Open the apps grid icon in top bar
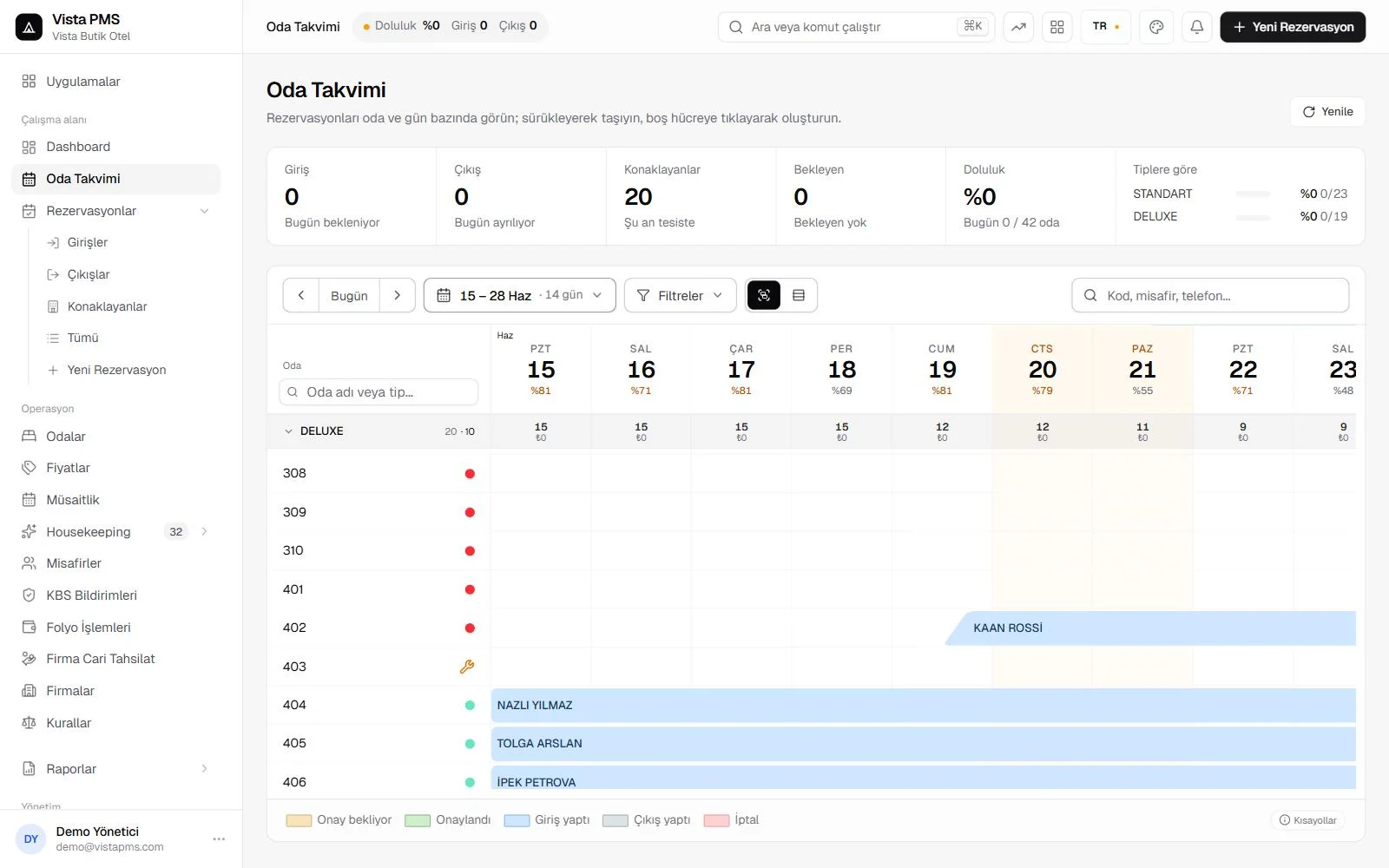 click(1057, 27)
